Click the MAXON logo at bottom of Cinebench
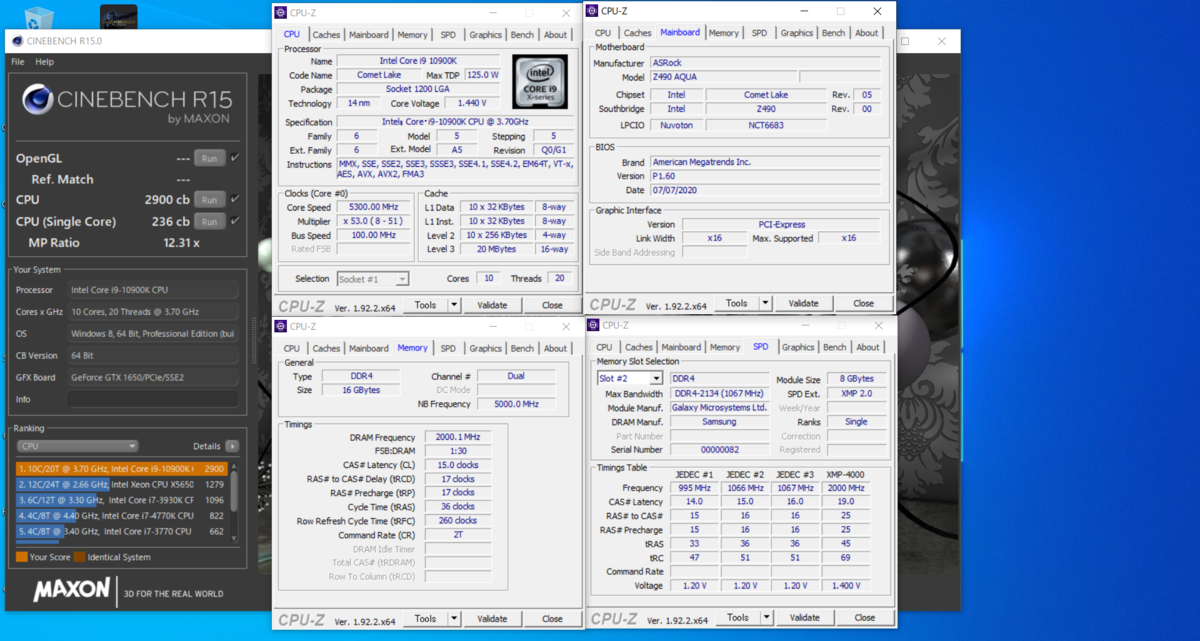Screen dimensions: 1200x641 tap(71, 590)
